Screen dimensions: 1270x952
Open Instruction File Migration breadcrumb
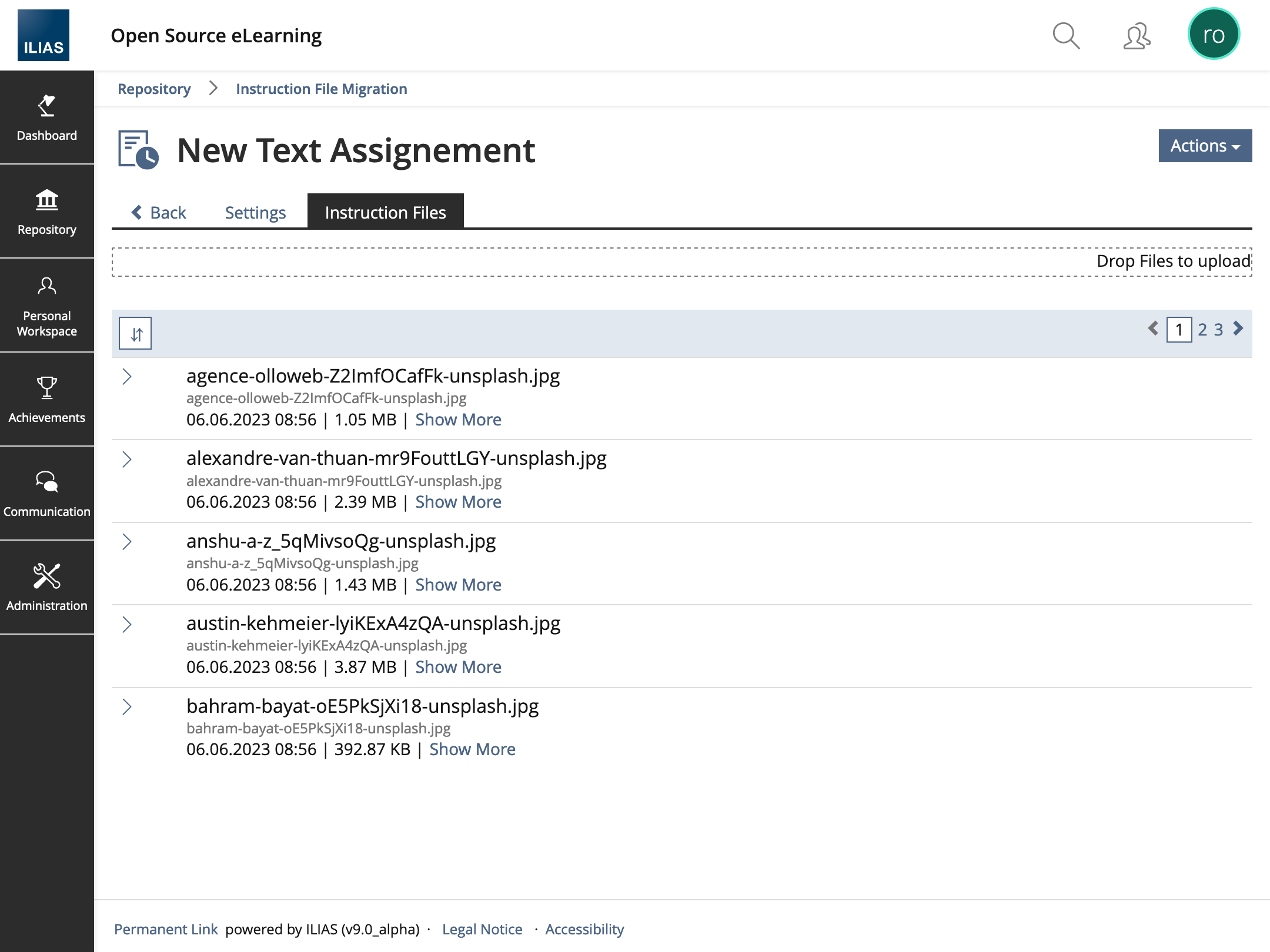(321, 89)
